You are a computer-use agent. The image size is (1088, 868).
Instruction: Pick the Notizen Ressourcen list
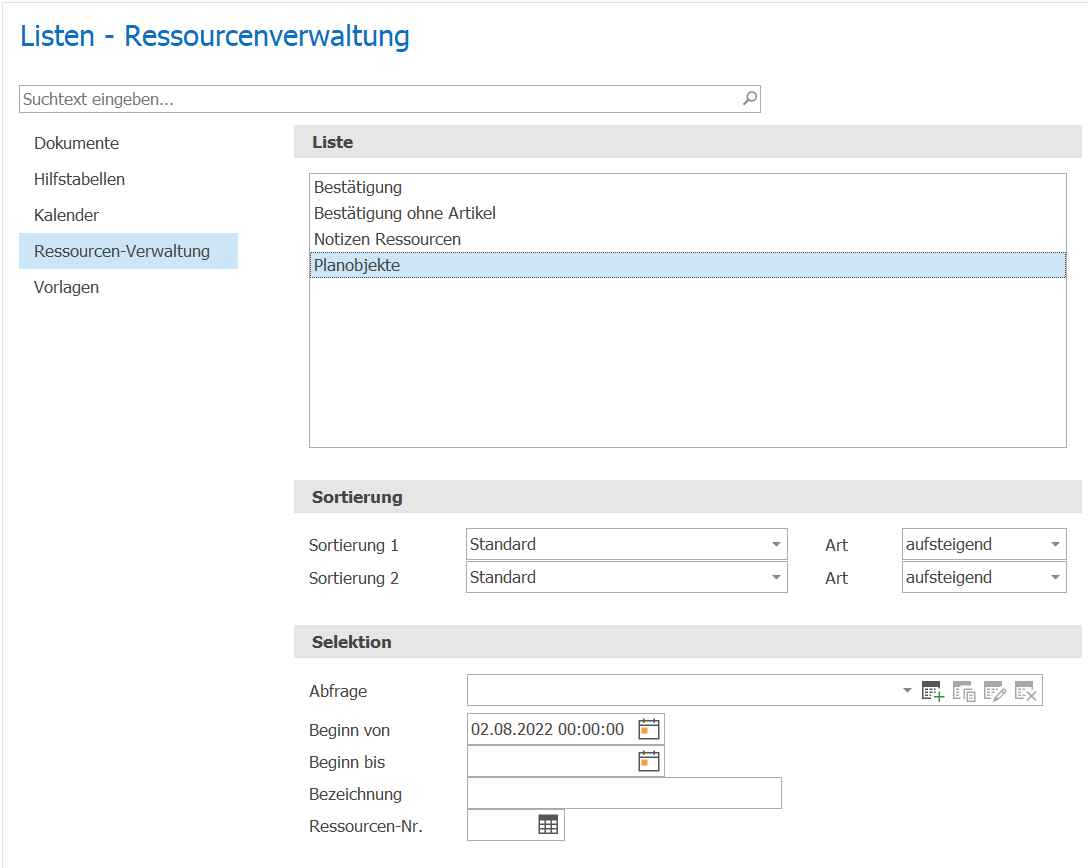click(x=687, y=239)
